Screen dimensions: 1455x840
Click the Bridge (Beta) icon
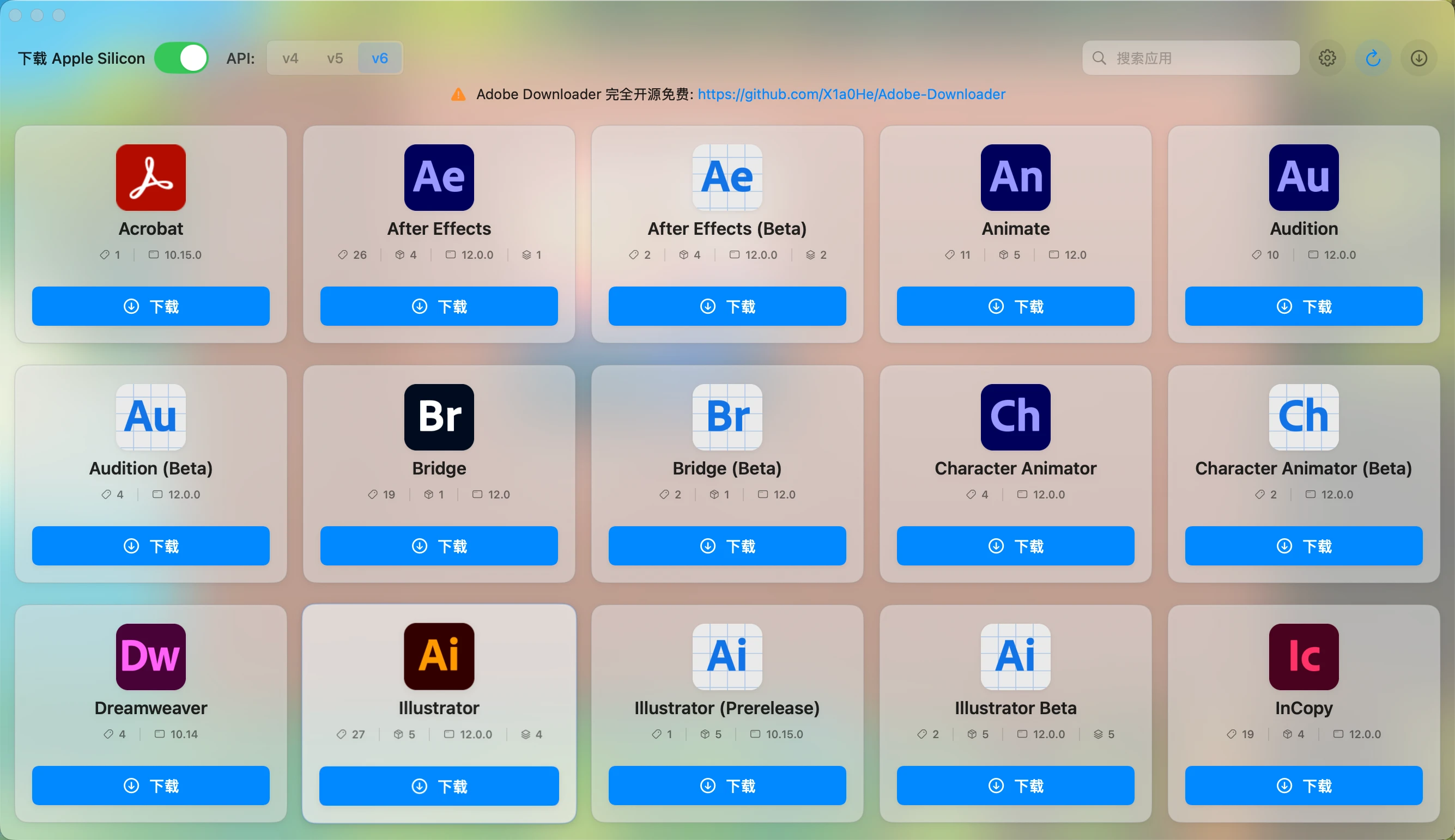coord(727,417)
